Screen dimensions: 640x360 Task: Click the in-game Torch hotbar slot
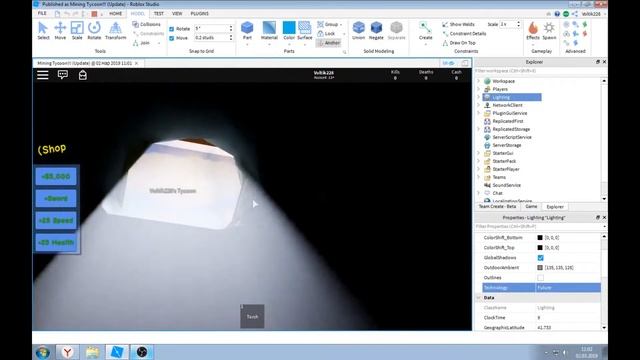coord(252,316)
